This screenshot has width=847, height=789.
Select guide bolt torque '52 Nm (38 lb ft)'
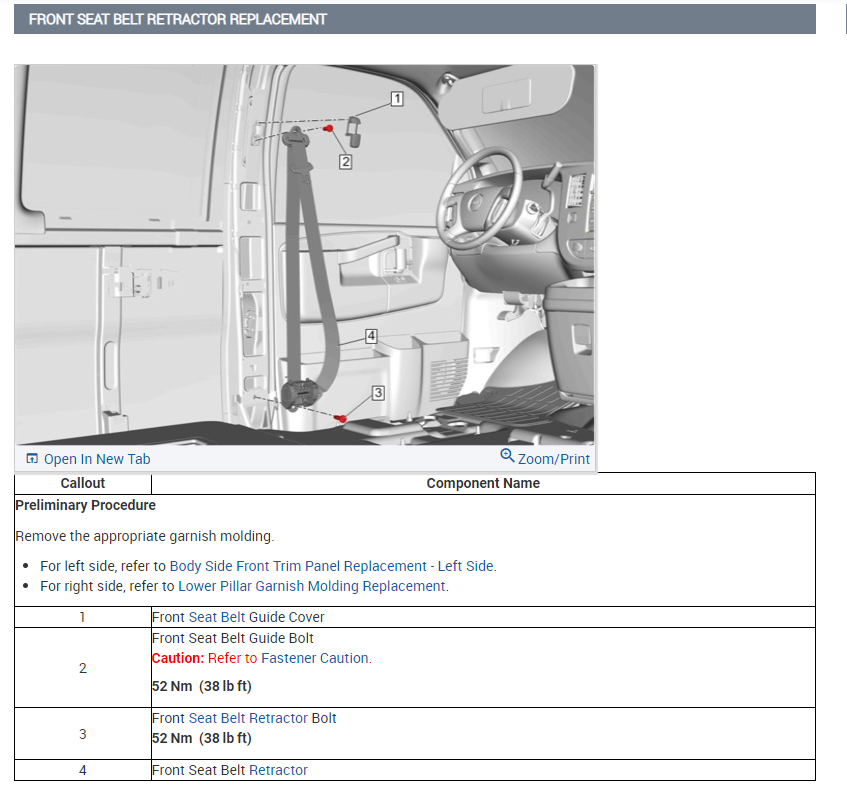click(x=202, y=686)
